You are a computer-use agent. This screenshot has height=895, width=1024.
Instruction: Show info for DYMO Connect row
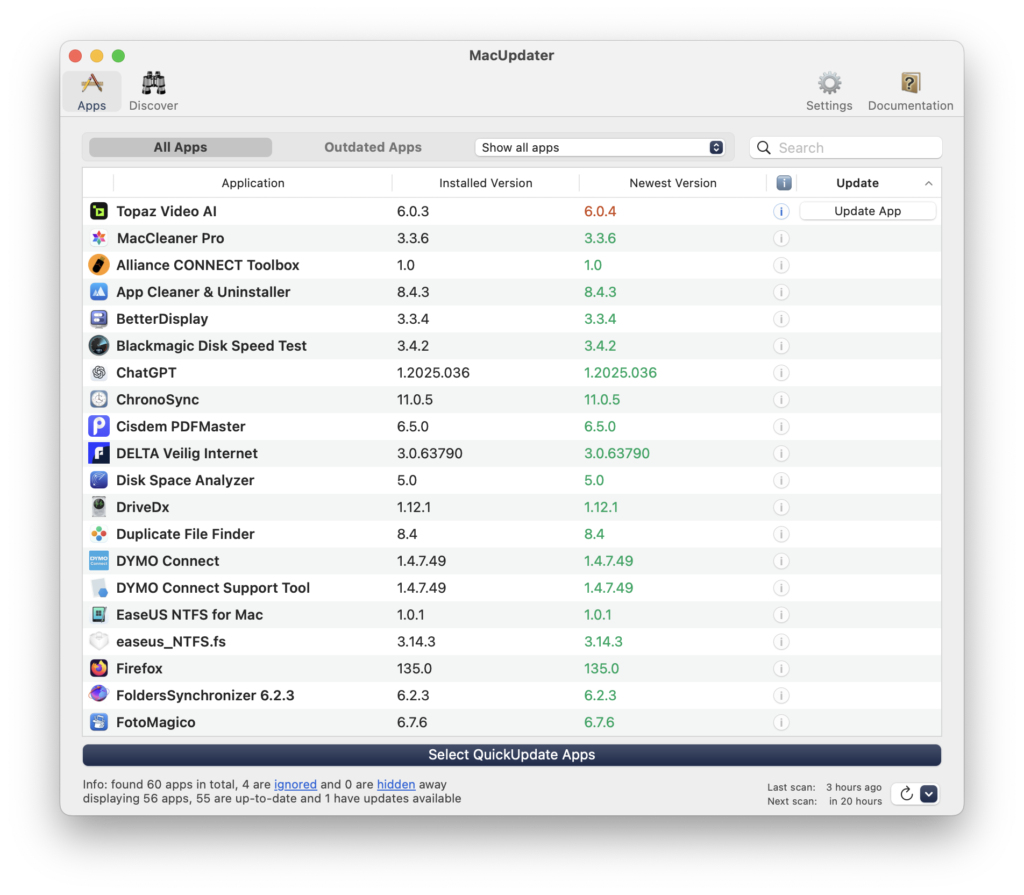coord(781,561)
